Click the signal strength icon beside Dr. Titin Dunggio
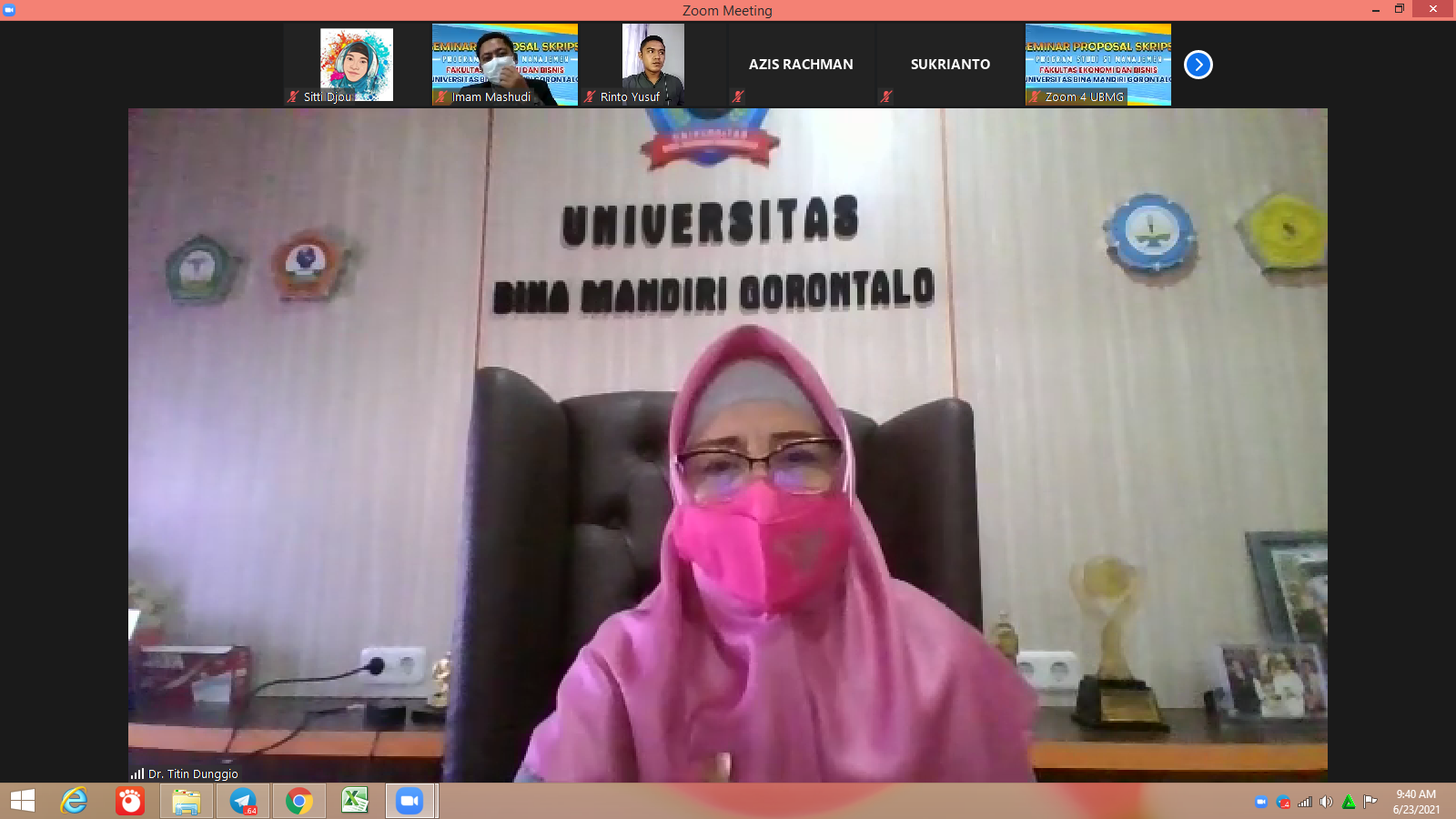1456x819 pixels. pyautogui.click(x=137, y=773)
